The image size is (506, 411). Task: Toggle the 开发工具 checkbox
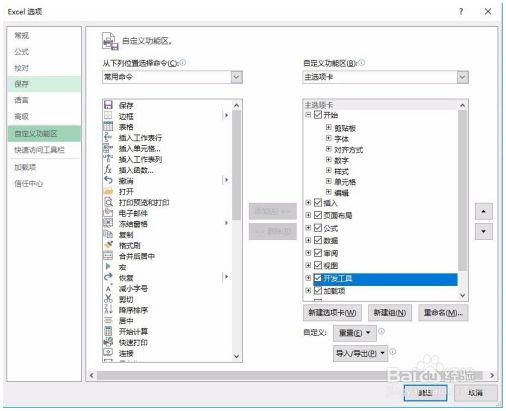pos(318,278)
